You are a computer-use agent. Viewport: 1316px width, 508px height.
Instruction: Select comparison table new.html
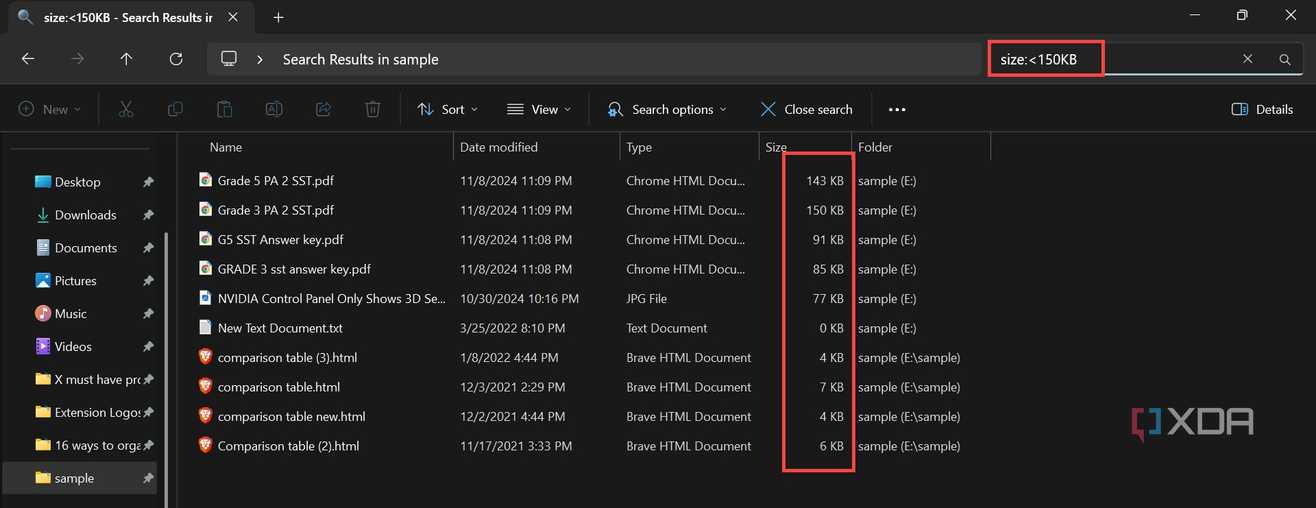(291, 416)
